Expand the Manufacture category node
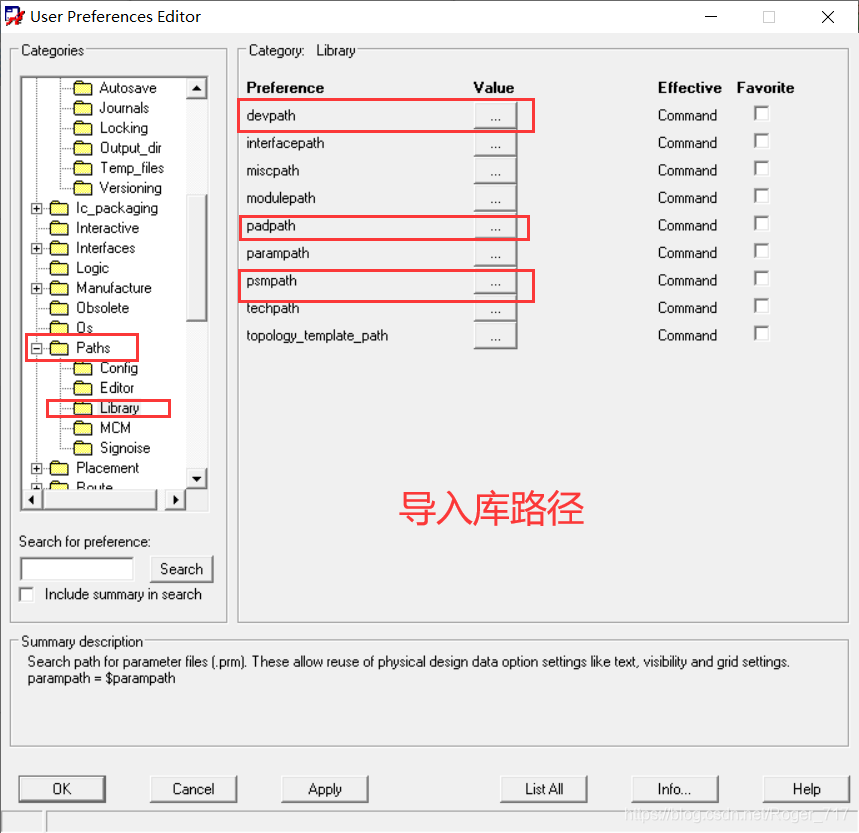The height and width of the screenshot is (833, 859). coord(37,288)
